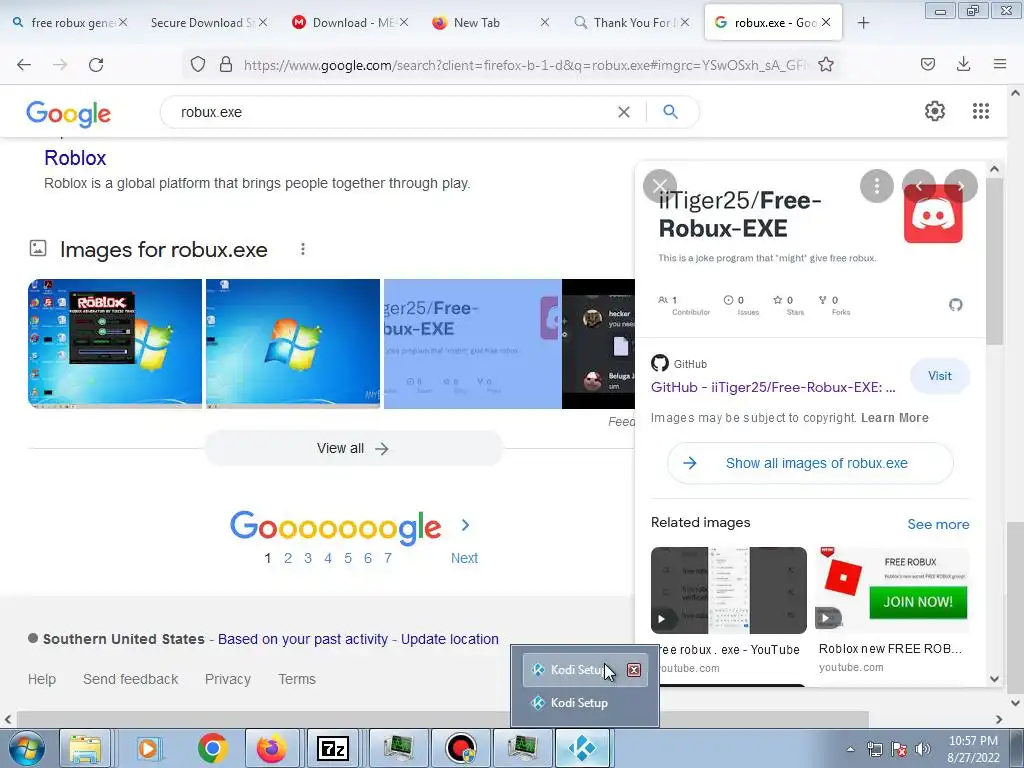
Task: Open the Firefox hamburger menu
Action: click(x=1000, y=64)
